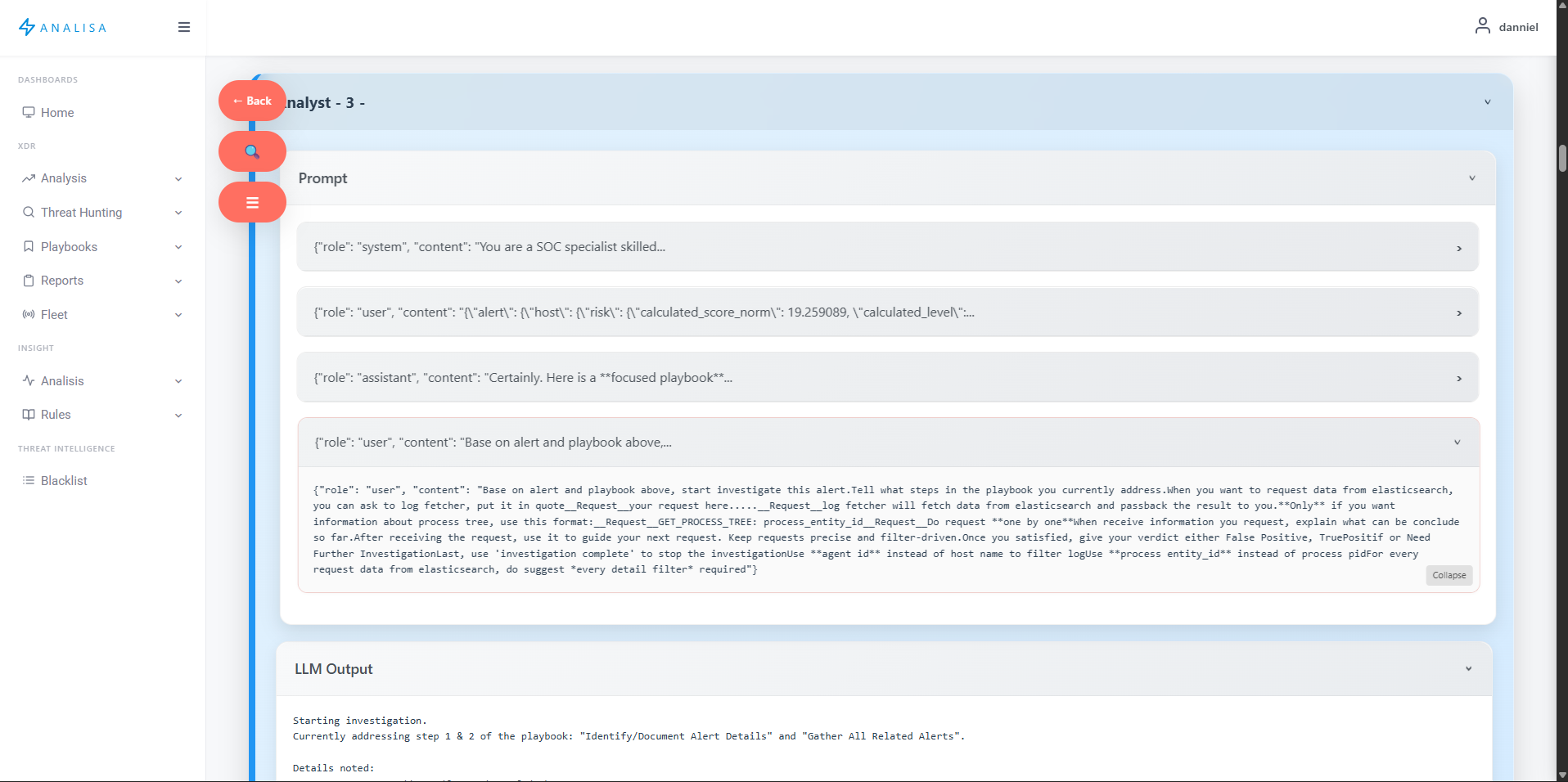Open the Analysis menu item
This screenshot has height=782, width=1568.
tap(64, 178)
